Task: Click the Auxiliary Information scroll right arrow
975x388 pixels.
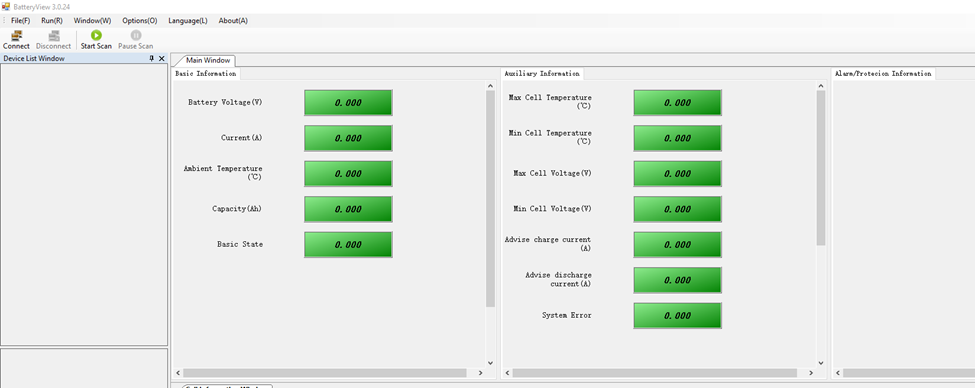Action: (x=810, y=373)
